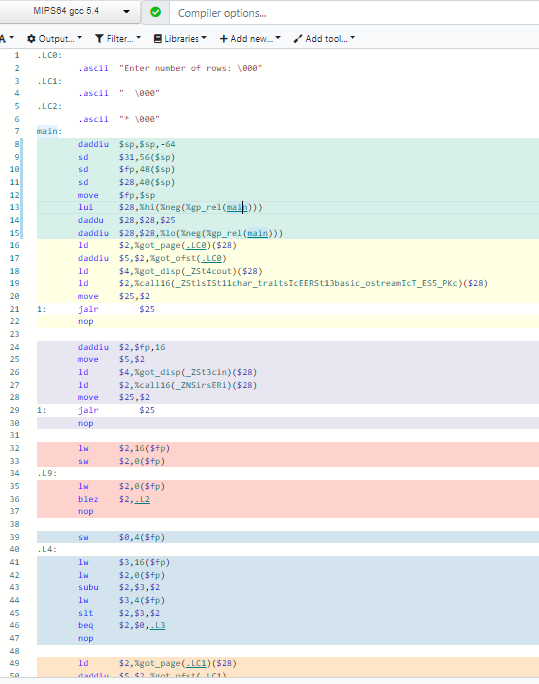Open the Add new menu

(x=250, y=39)
